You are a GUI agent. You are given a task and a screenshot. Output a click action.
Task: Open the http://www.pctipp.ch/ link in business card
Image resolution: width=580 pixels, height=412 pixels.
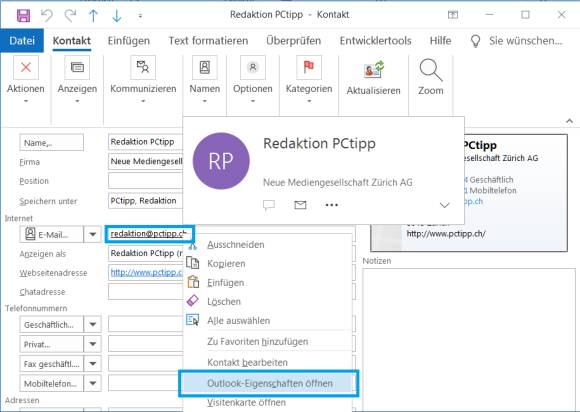click(446, 234)
